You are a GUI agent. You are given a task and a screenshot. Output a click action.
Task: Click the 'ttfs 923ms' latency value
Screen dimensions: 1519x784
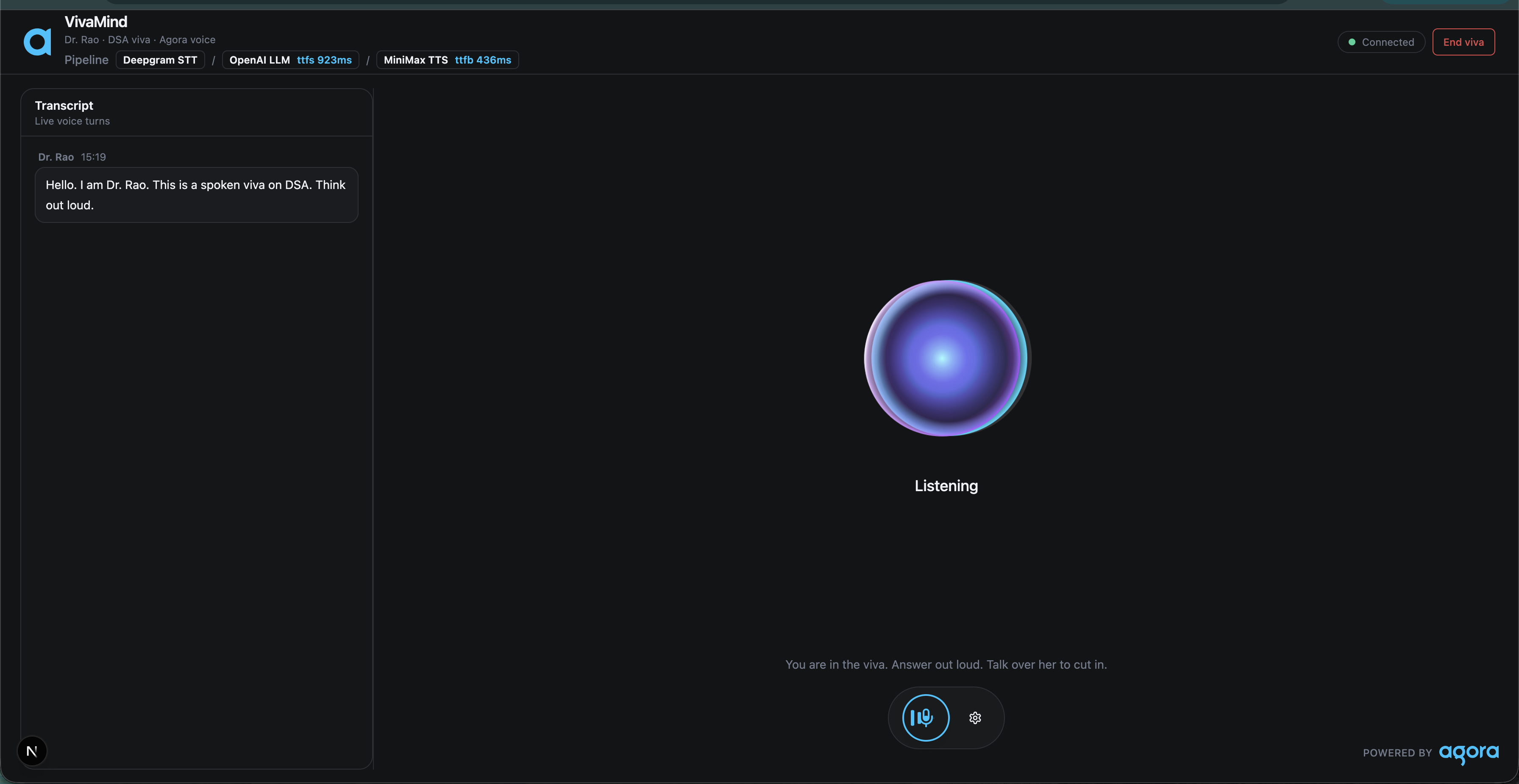tap(324, 59)
